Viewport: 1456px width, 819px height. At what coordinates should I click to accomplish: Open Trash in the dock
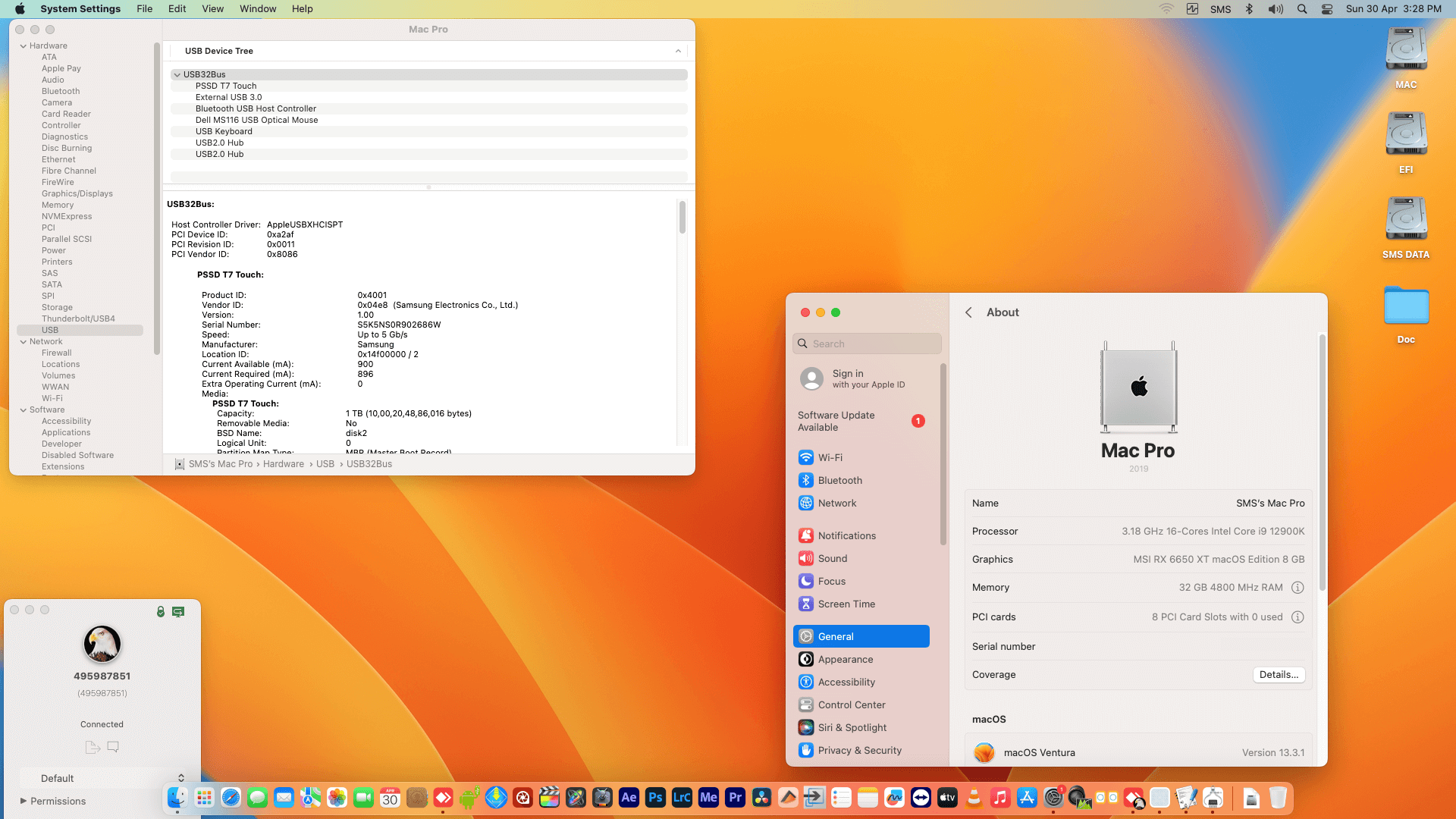(x=1278, y=798)
